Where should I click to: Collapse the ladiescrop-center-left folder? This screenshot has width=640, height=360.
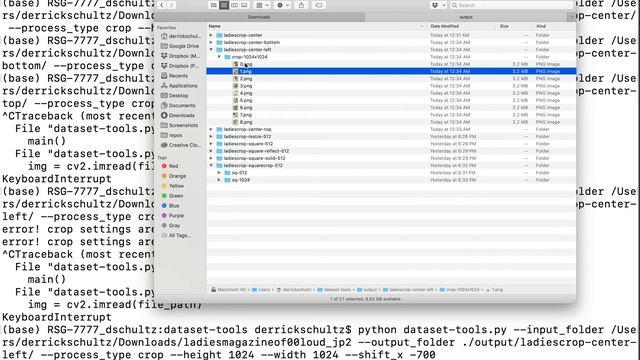(x=211, y=50)
